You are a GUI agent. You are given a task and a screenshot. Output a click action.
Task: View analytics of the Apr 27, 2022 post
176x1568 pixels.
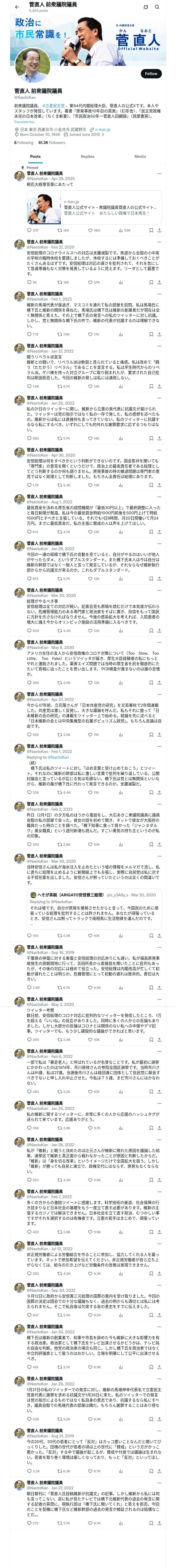120,735
